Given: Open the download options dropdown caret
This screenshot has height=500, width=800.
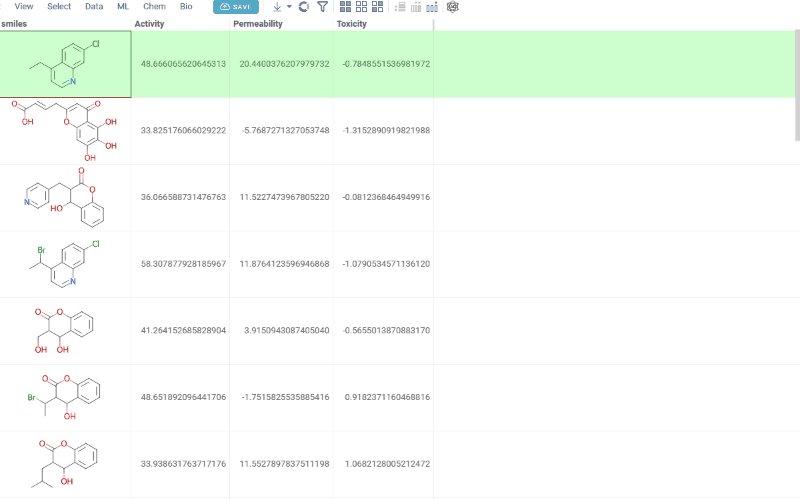Looking at the screenshot, I should 289,7.
